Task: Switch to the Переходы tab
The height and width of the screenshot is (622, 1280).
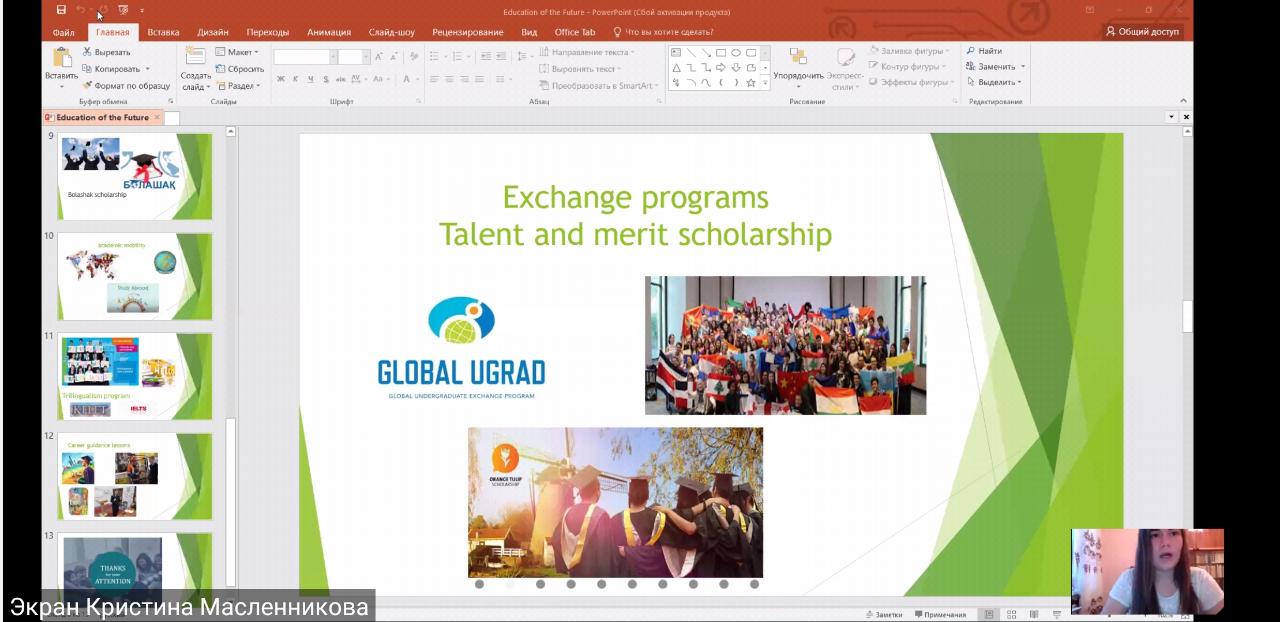Action: point(268,32)
